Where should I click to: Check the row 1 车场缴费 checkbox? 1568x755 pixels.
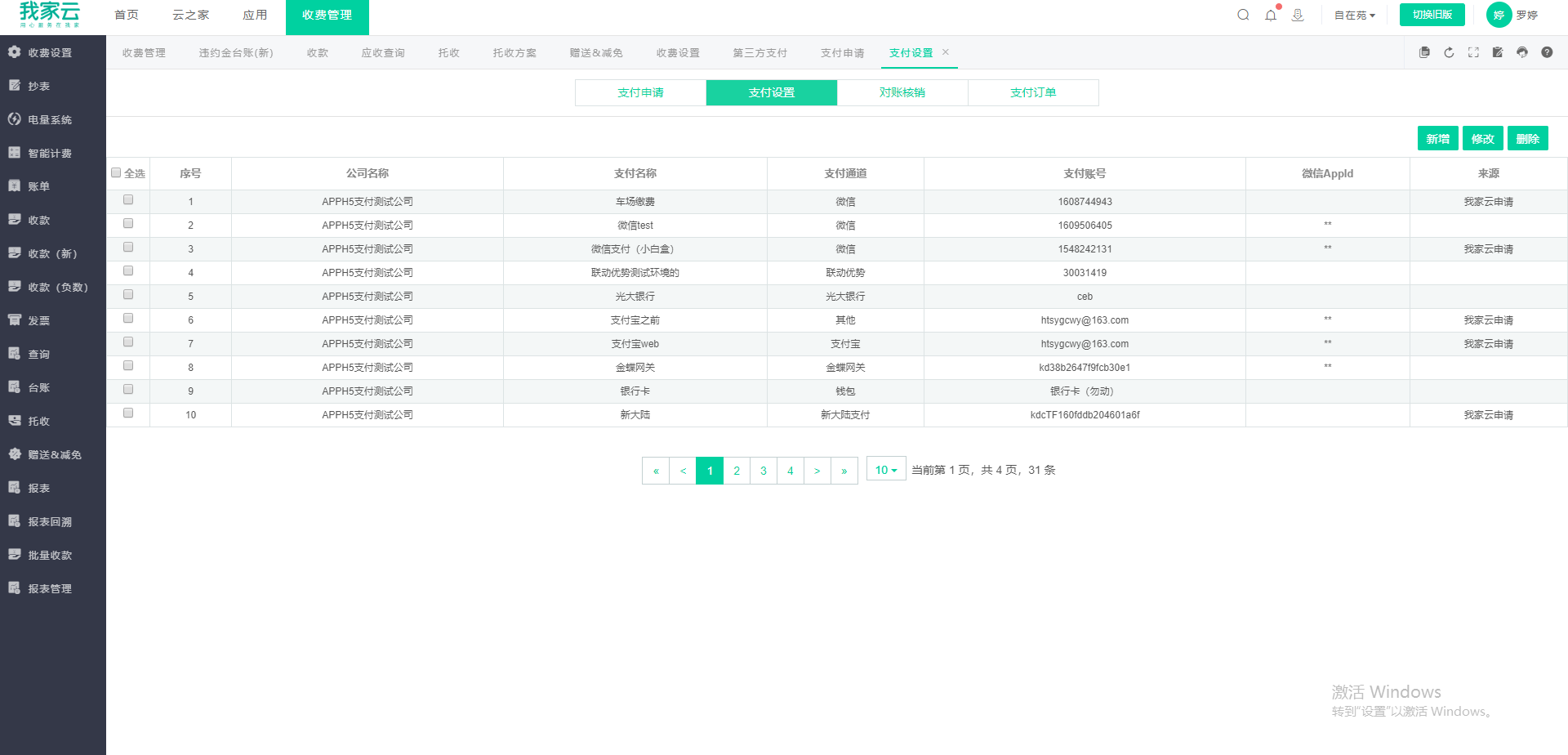click(128, 199)
